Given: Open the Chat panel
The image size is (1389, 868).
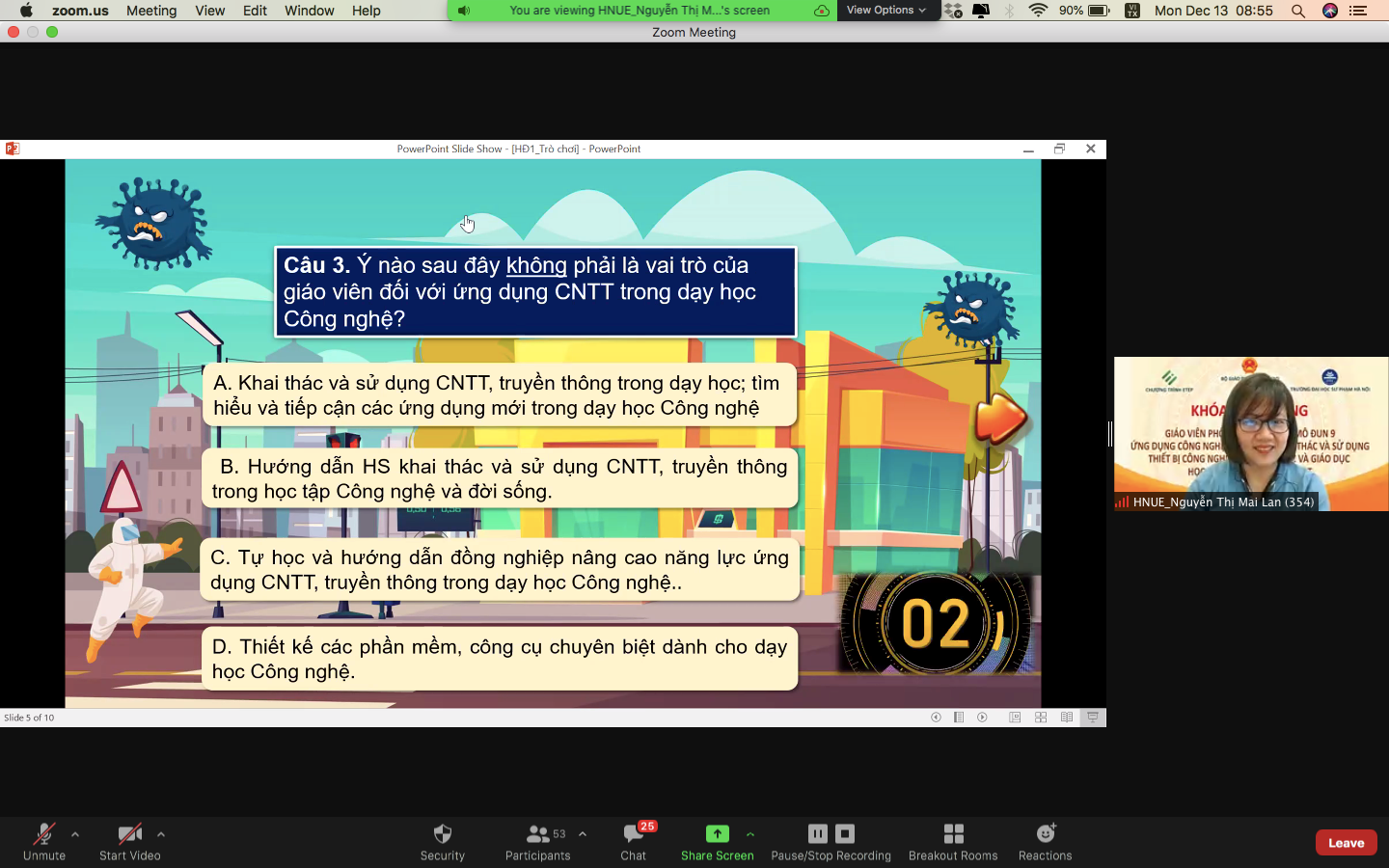Looking at the screenshot, I should [x=633, y=834].
